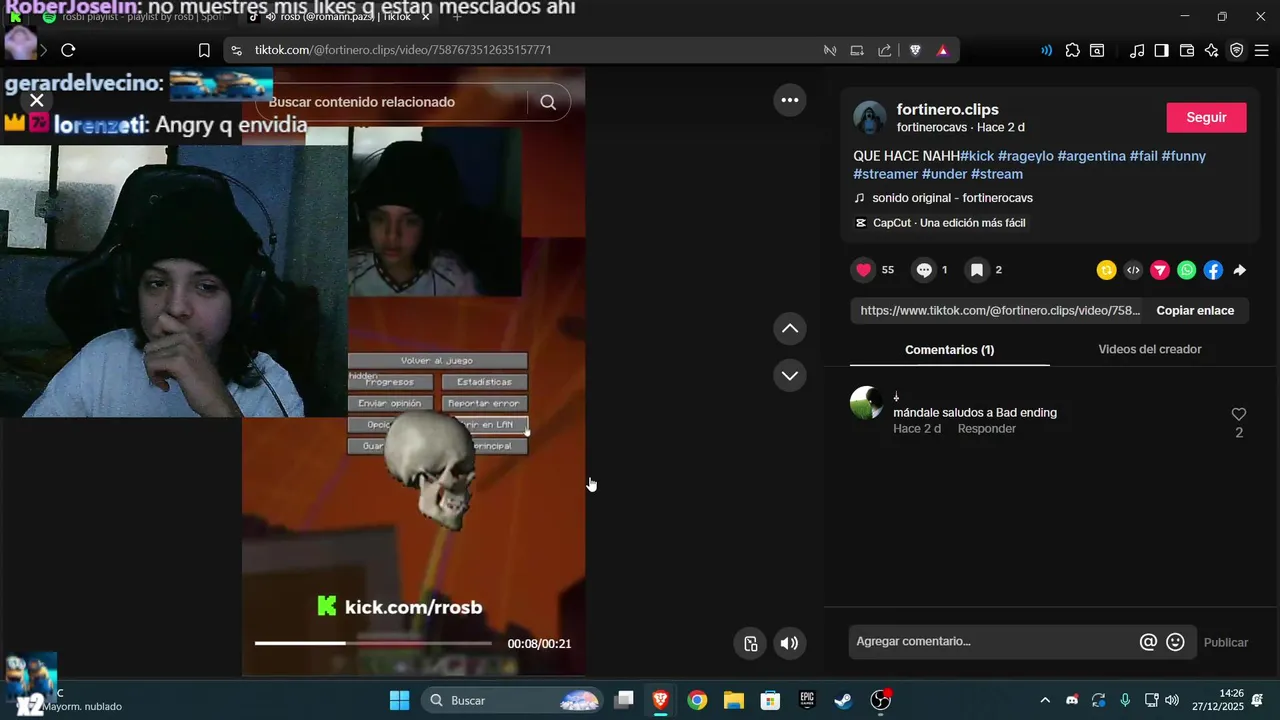This screenshot has height=720, width=1280.
Task: Open comments via the speech bubble icon
Action: point(924,270)
